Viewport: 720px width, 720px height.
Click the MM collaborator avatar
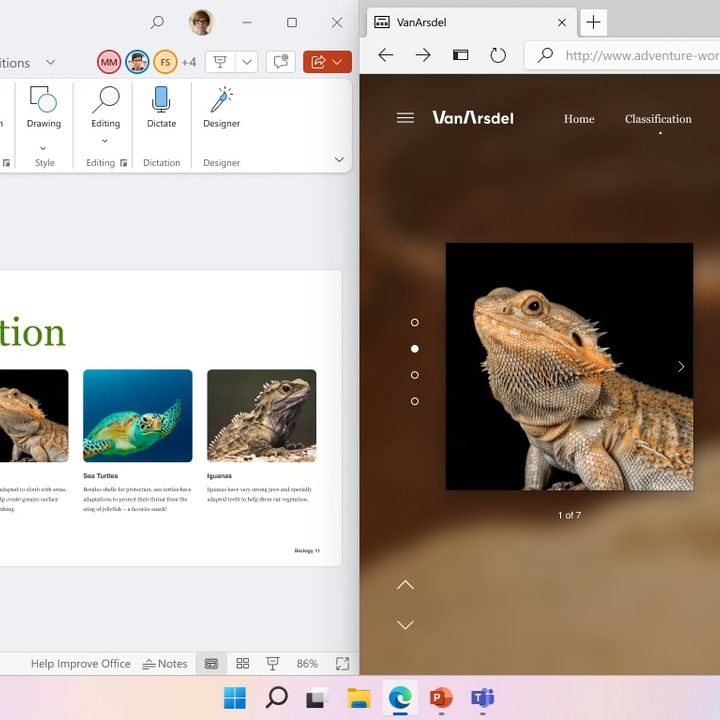click(x=109, y=62)
